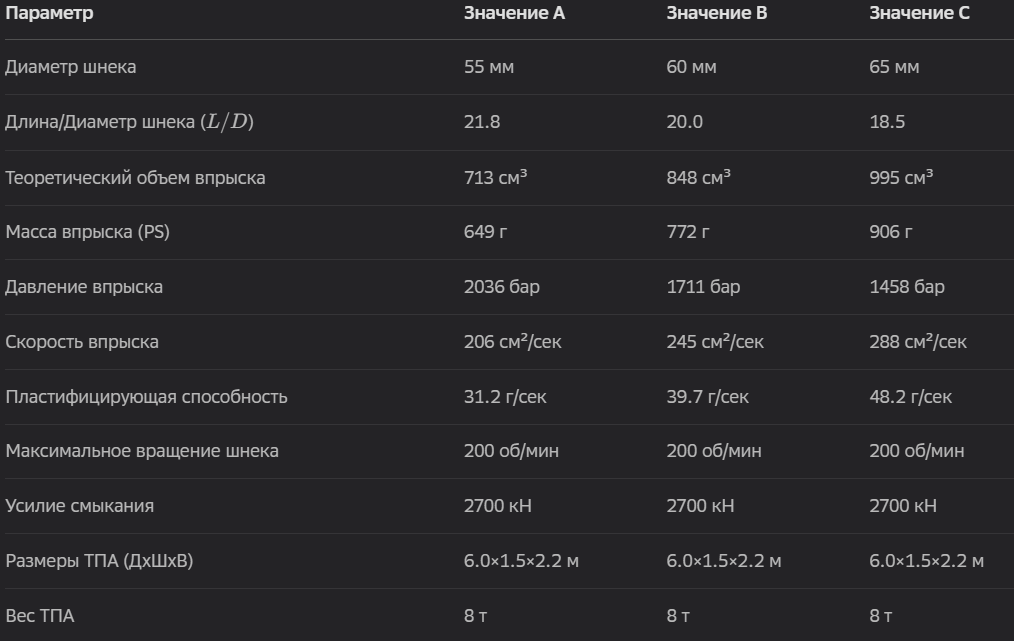Click the '772 г' shot mass cell
The height and width of the screenshot is (641, 1014).
click(687, 232)
